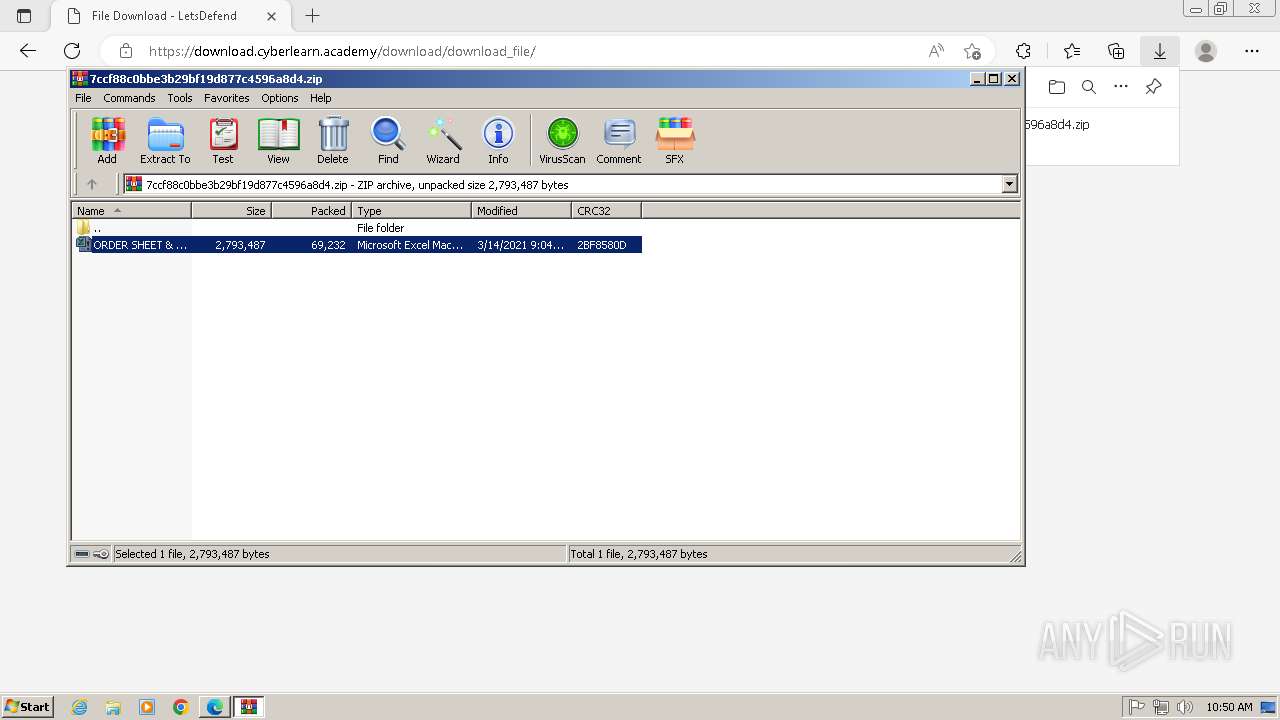Open browser Collections
Image resolution: width=1280 pixels, height=720 pixels.
pyautogui.click(x=1116, y=51)
